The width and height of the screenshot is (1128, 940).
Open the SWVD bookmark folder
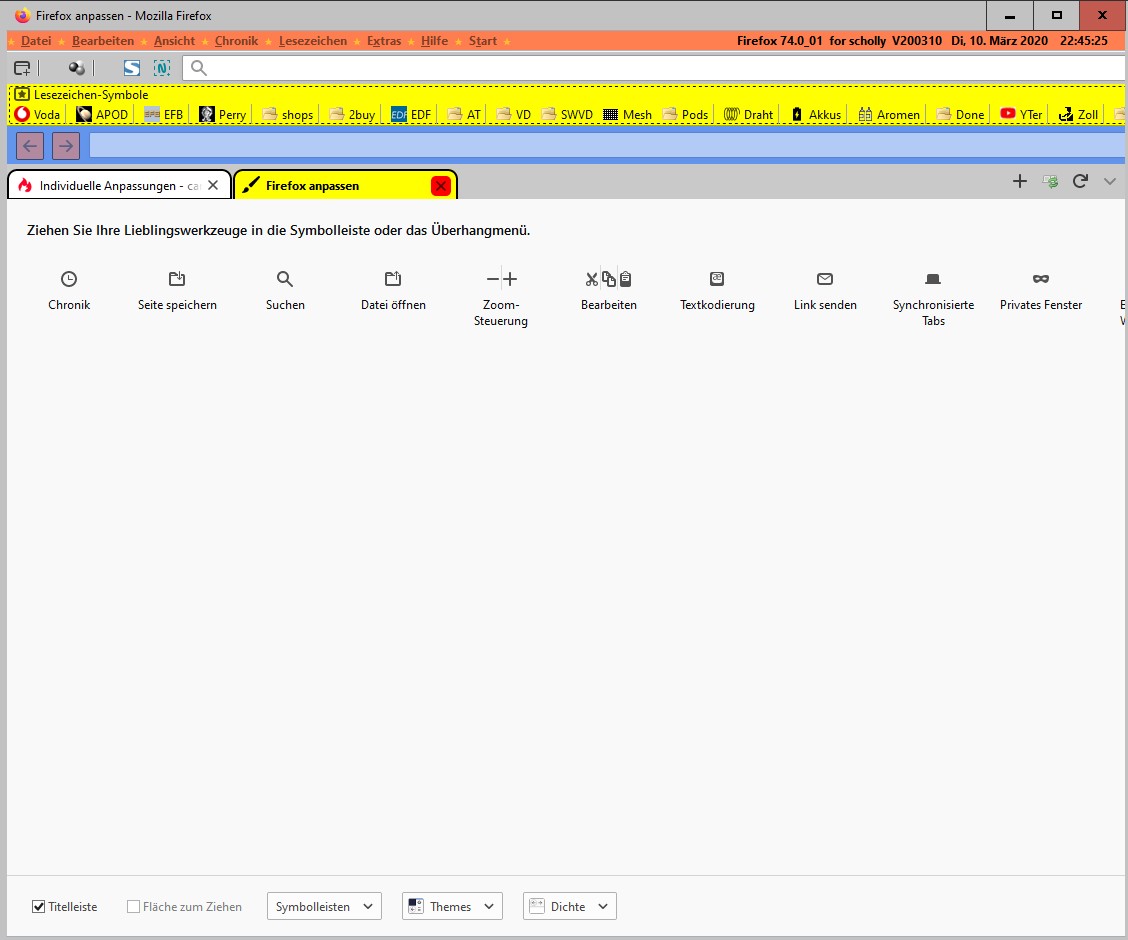coord(568,114)
